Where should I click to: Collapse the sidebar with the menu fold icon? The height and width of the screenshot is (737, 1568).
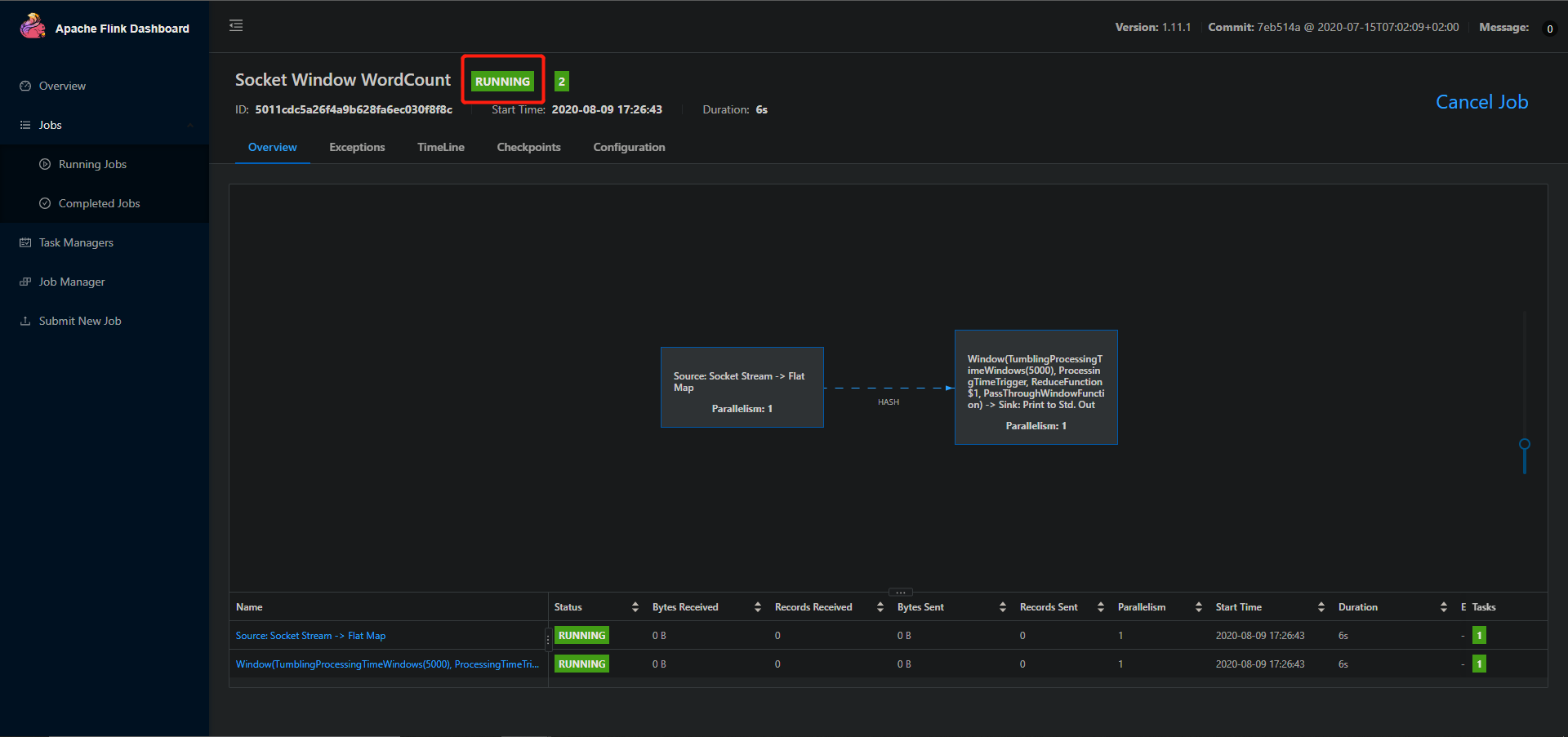pyautogui.click(x=236, y=25)
